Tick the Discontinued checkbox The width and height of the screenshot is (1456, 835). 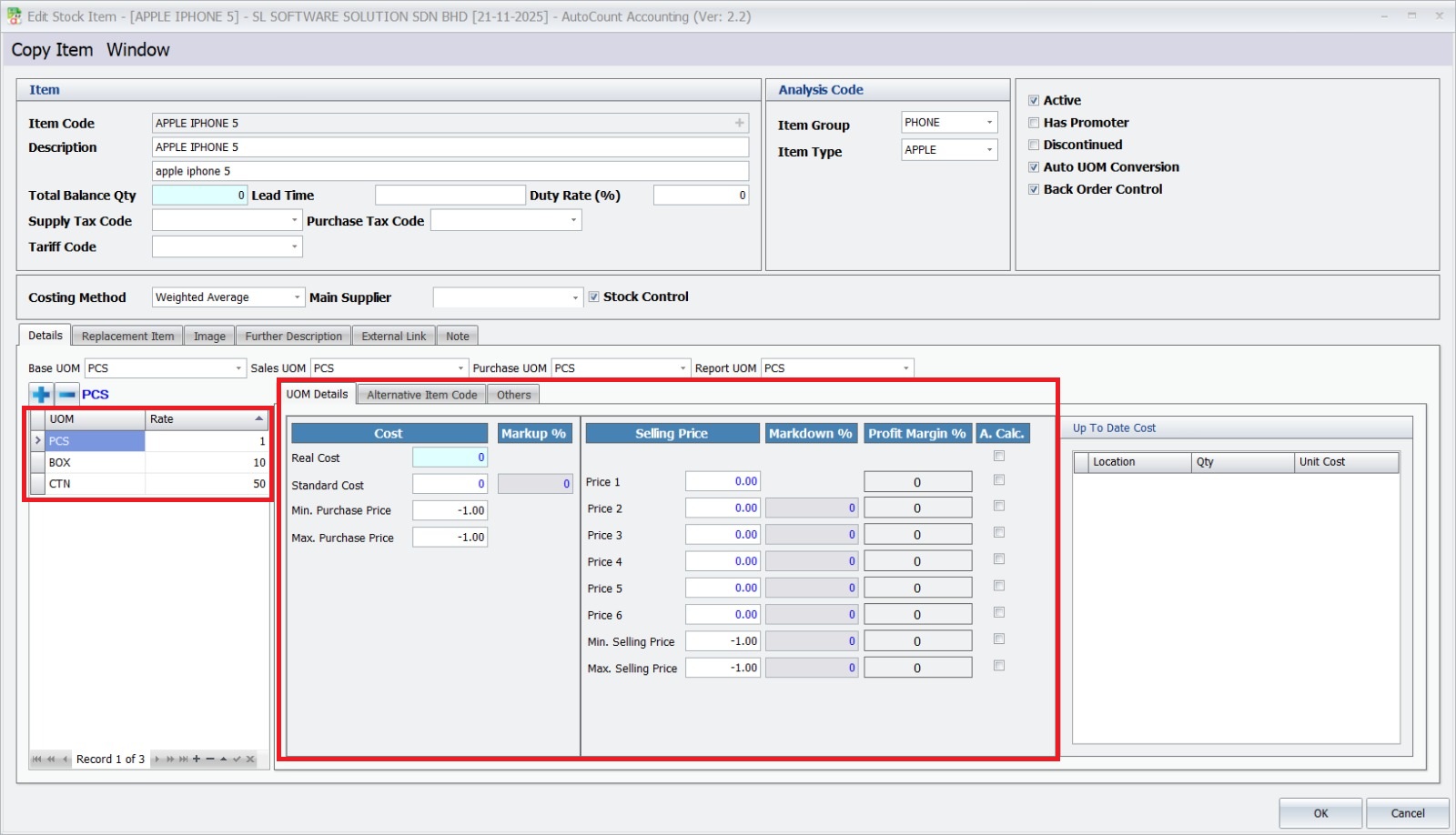point(1034,145)
